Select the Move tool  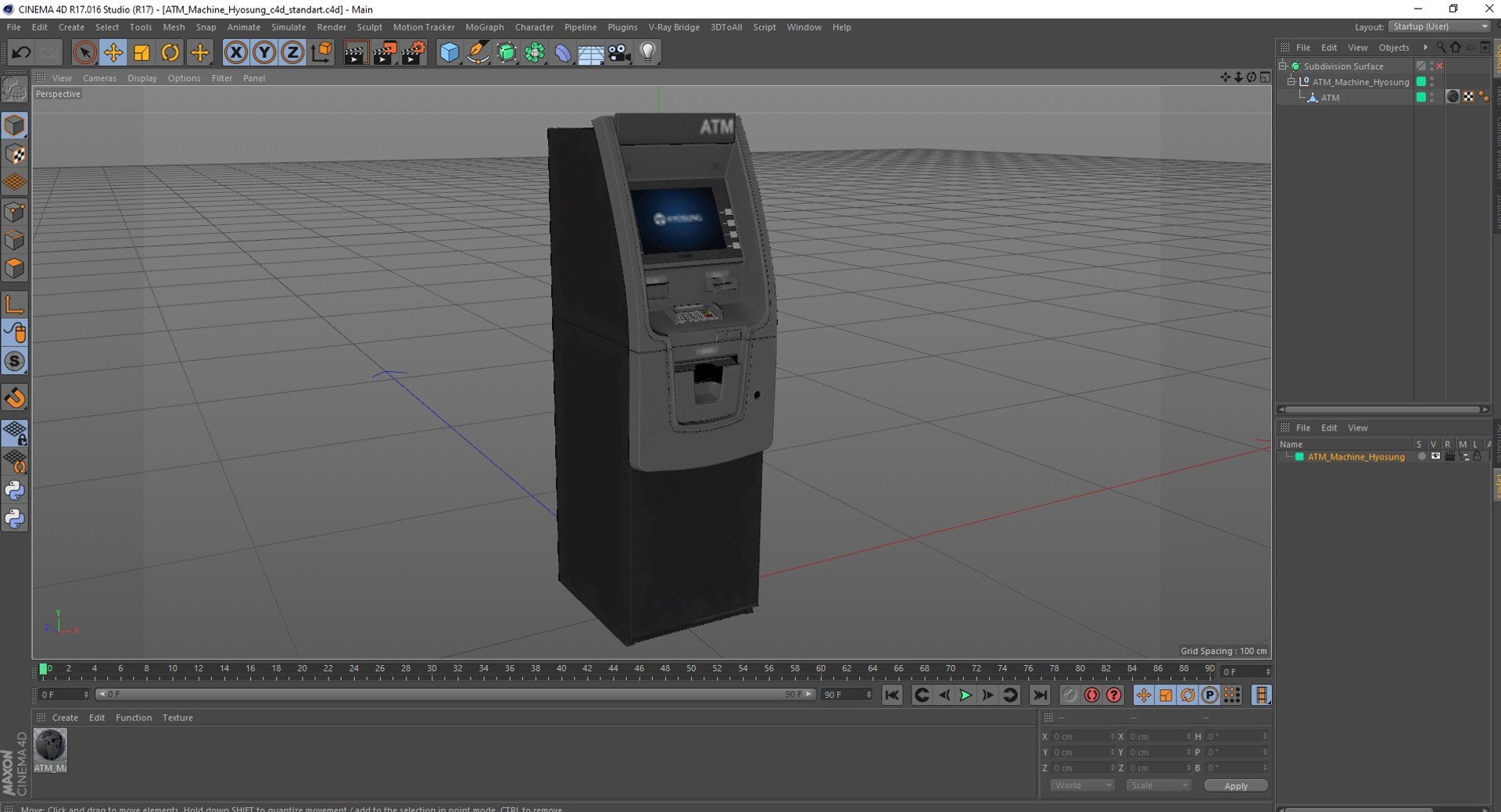click(113, 52)
